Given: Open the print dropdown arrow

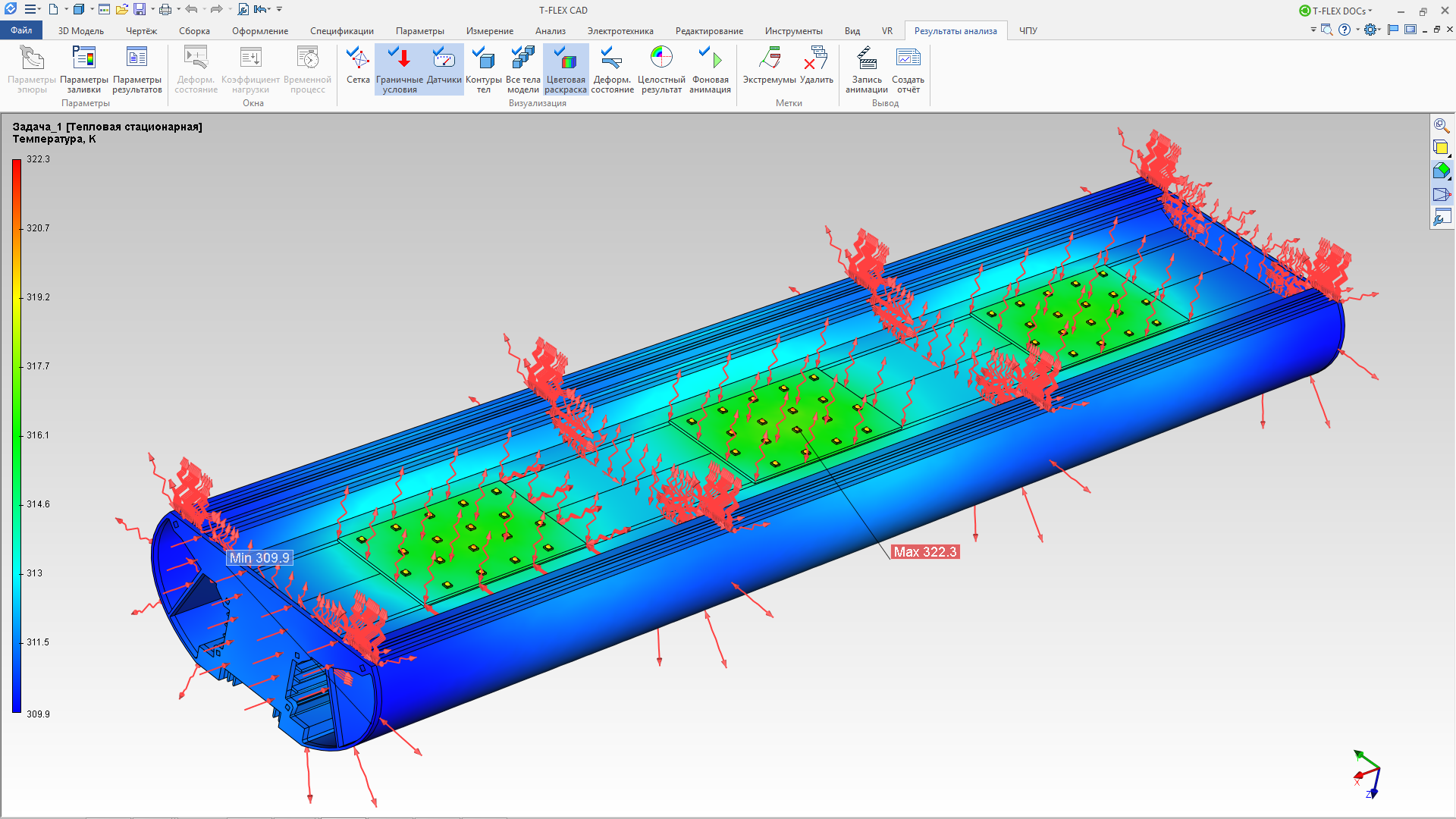Looking at the screenshot, I should pos(178,9).
